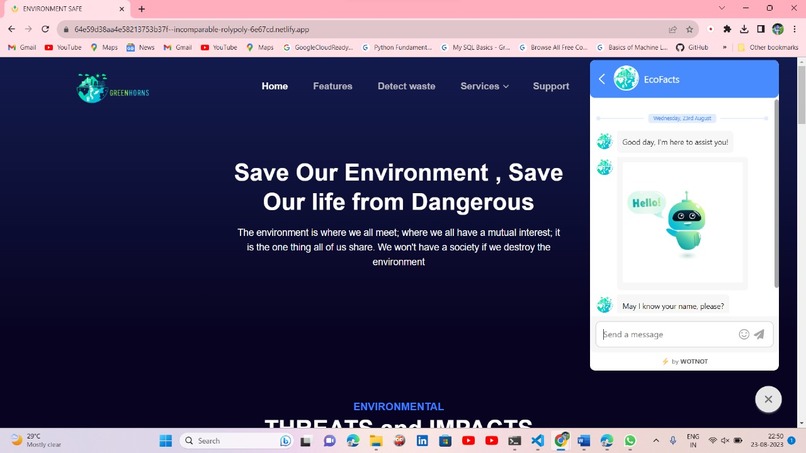
Task: Go forward using browser forward arrow
Action: (28, 29)
